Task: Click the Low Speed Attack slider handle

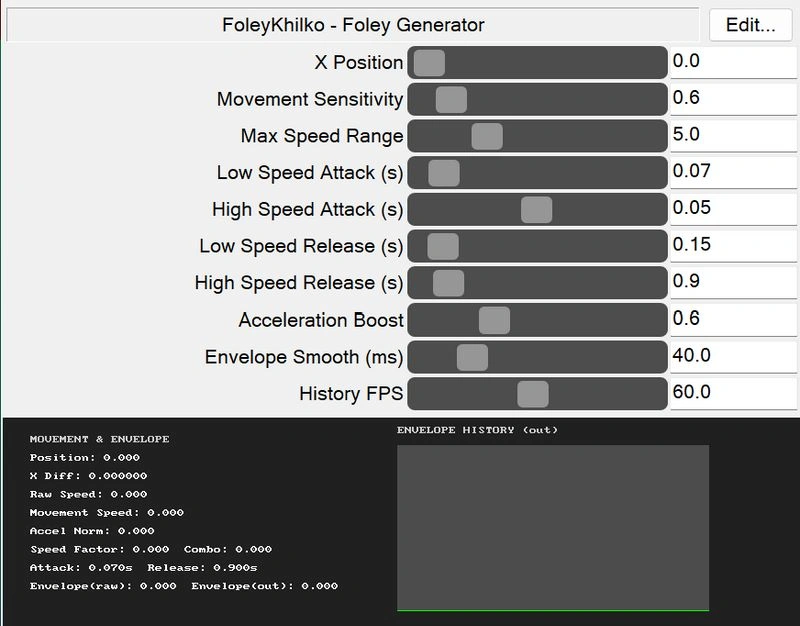Action: coord(444,173)
